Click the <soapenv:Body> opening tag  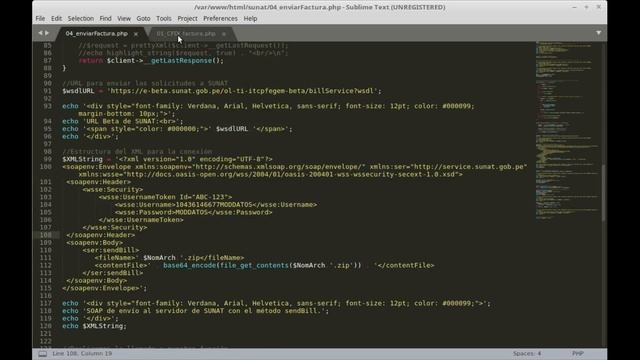(94, 243)
